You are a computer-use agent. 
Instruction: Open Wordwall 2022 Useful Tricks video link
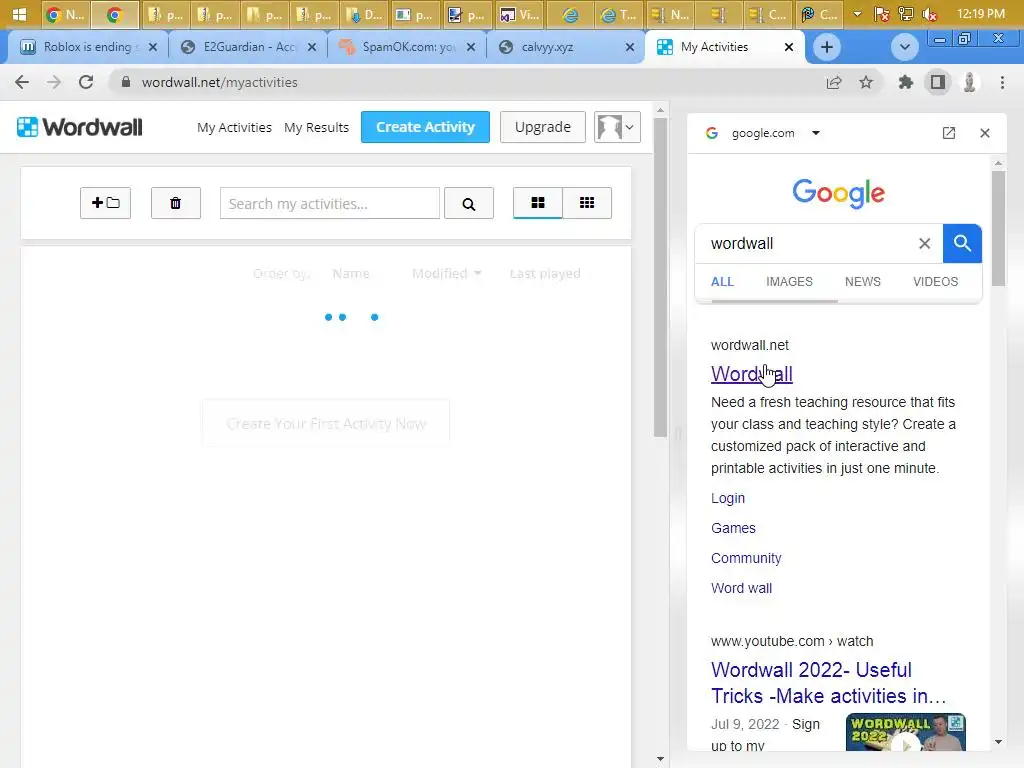829,683
